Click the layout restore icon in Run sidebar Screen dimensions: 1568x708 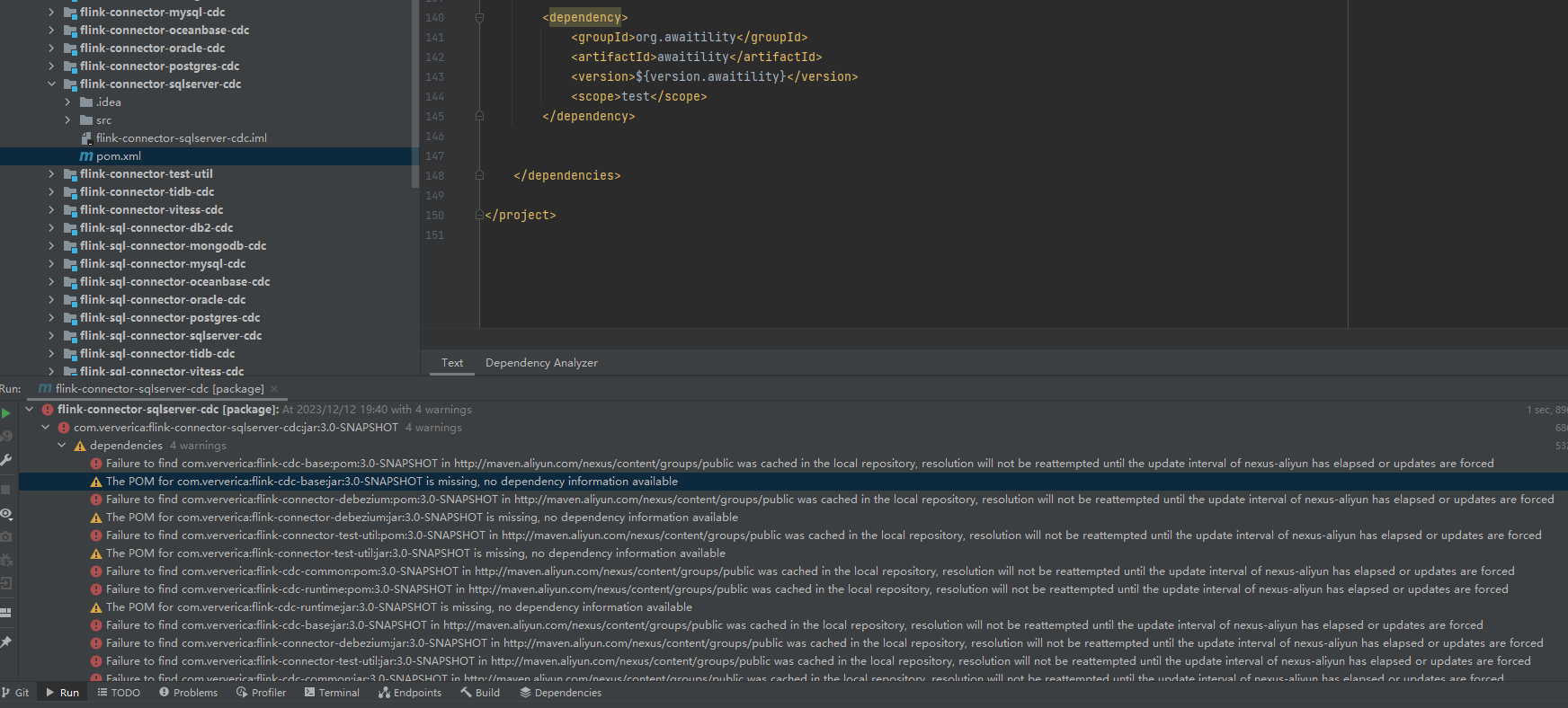(x=5, y=613)
